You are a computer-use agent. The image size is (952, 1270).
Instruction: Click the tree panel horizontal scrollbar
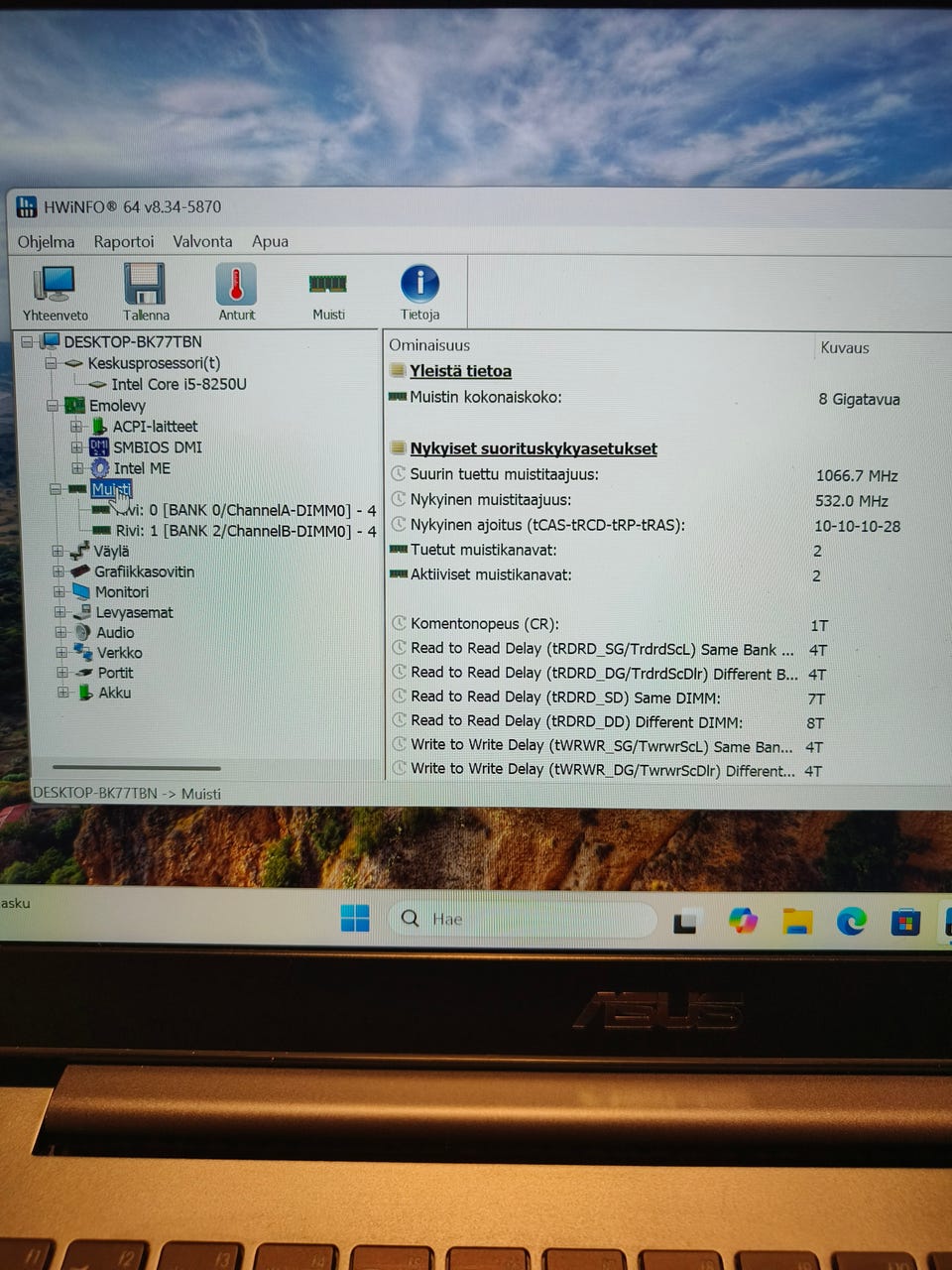pyautogui.click(x=136, y=767)
